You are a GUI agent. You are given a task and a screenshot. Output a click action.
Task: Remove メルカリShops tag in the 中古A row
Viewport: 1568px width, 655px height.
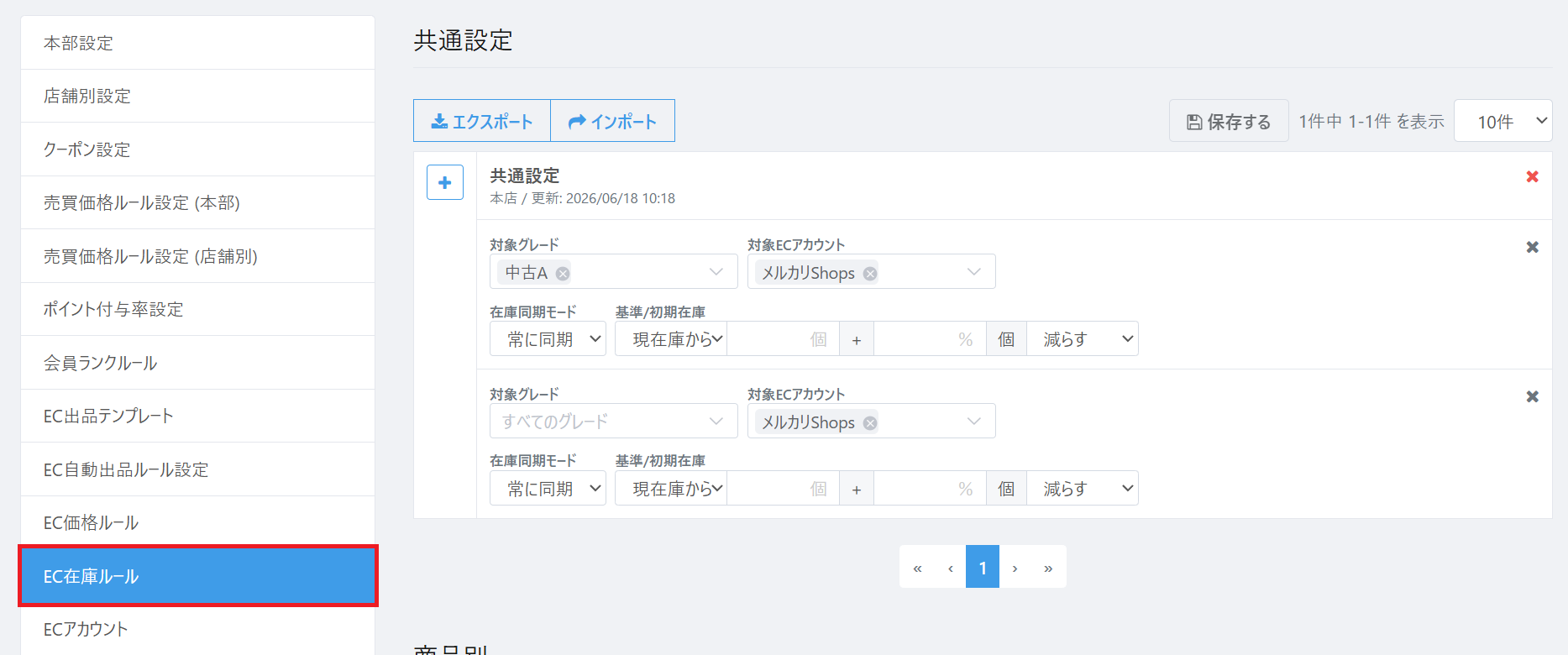point(870,273)
